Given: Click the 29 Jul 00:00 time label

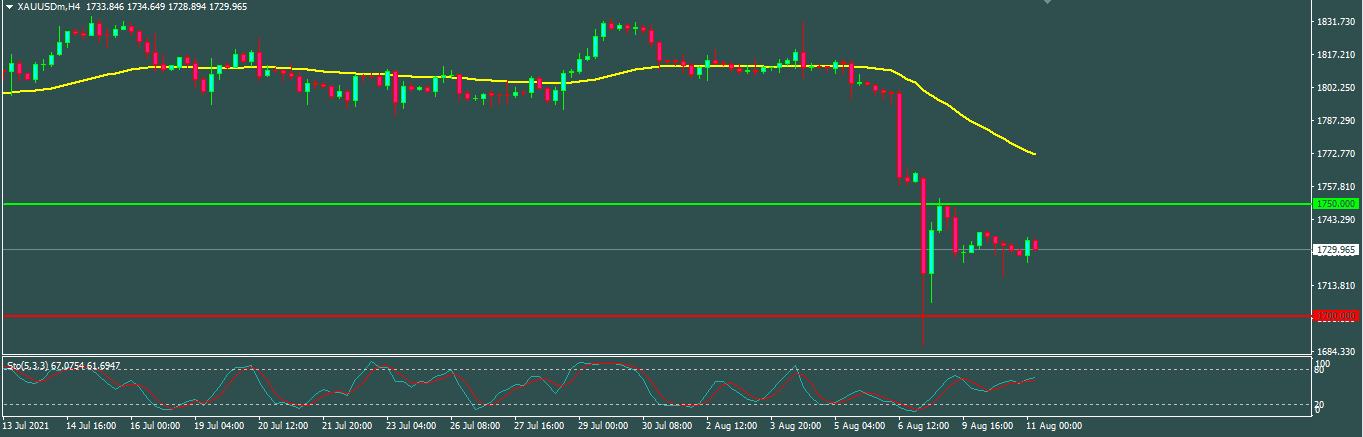Looking at the screenshot, I should (606, 425).
